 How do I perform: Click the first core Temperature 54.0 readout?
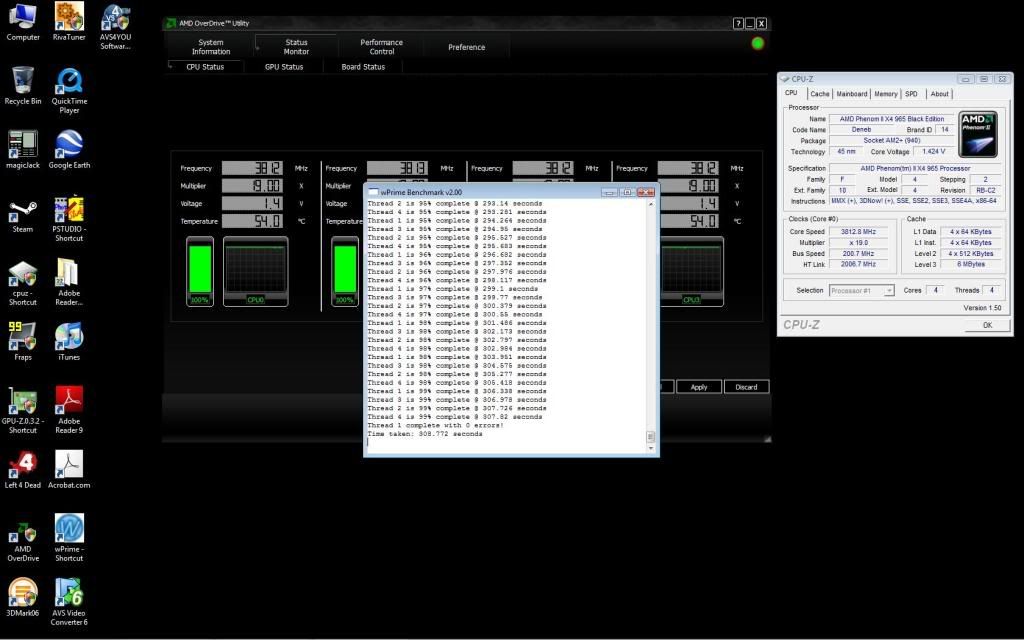point(252,221)
